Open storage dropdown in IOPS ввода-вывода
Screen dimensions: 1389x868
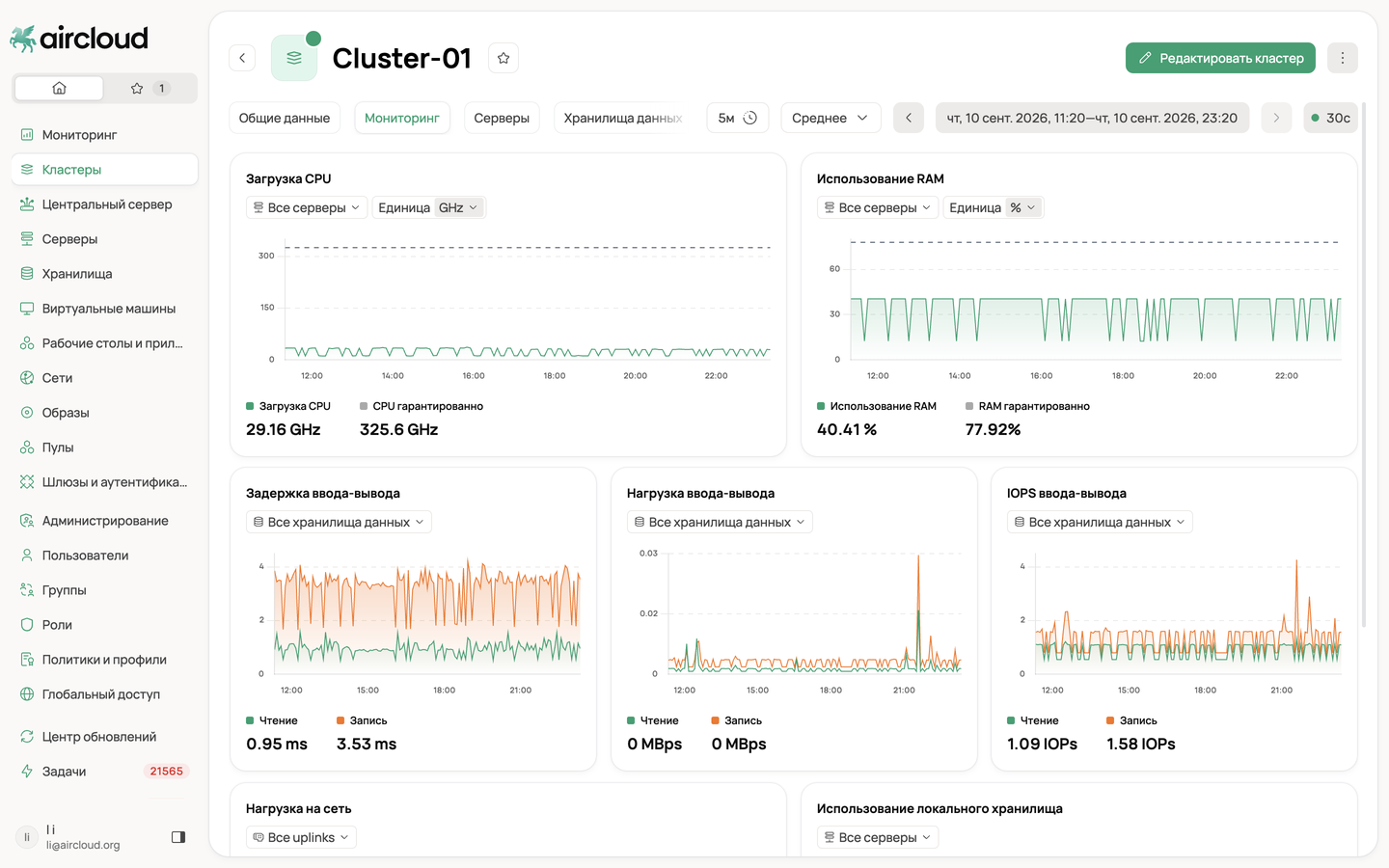coord(1100,522)
